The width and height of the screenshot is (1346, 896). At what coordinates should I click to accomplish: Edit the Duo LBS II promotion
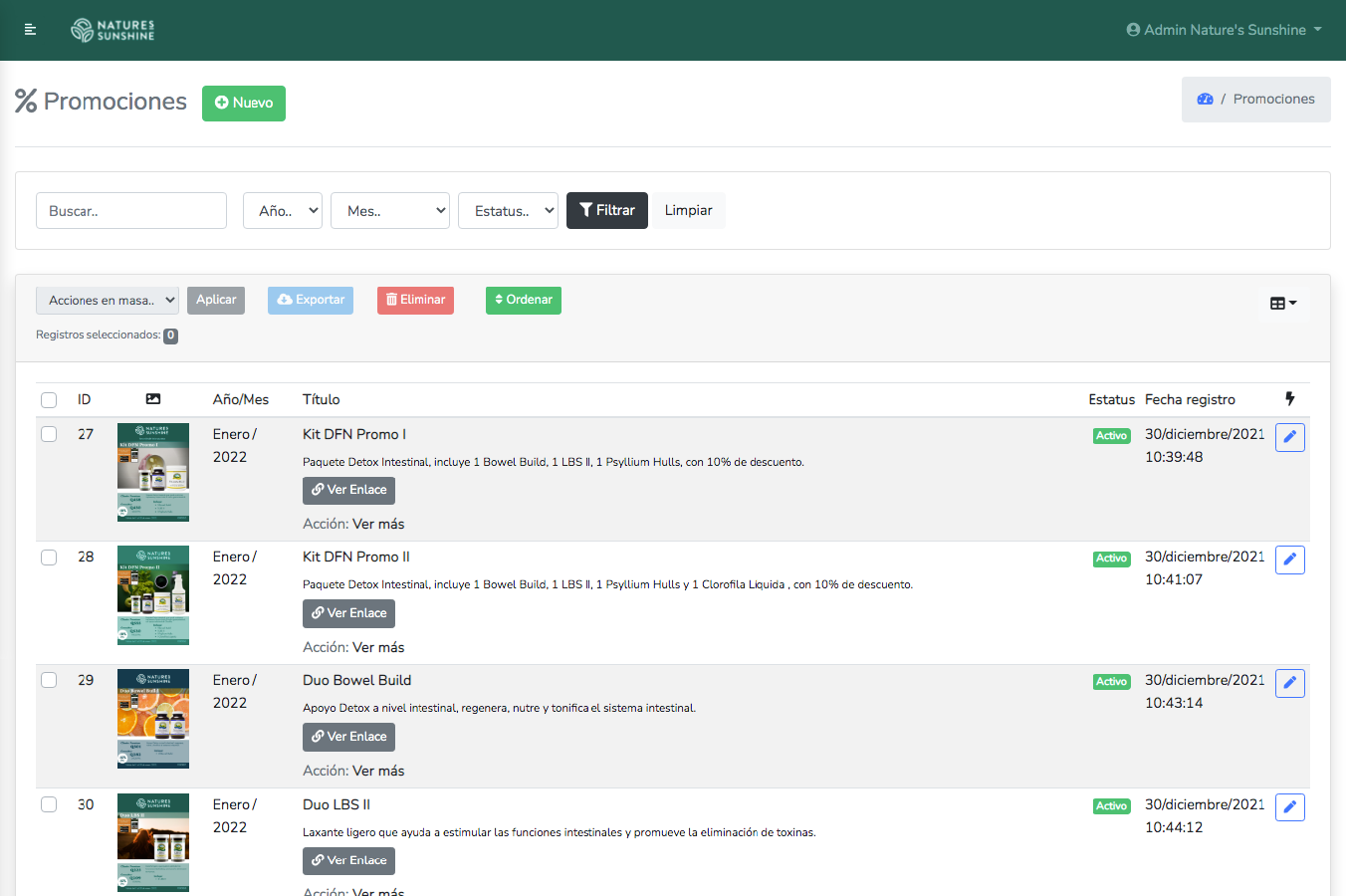coord(1289,807)
